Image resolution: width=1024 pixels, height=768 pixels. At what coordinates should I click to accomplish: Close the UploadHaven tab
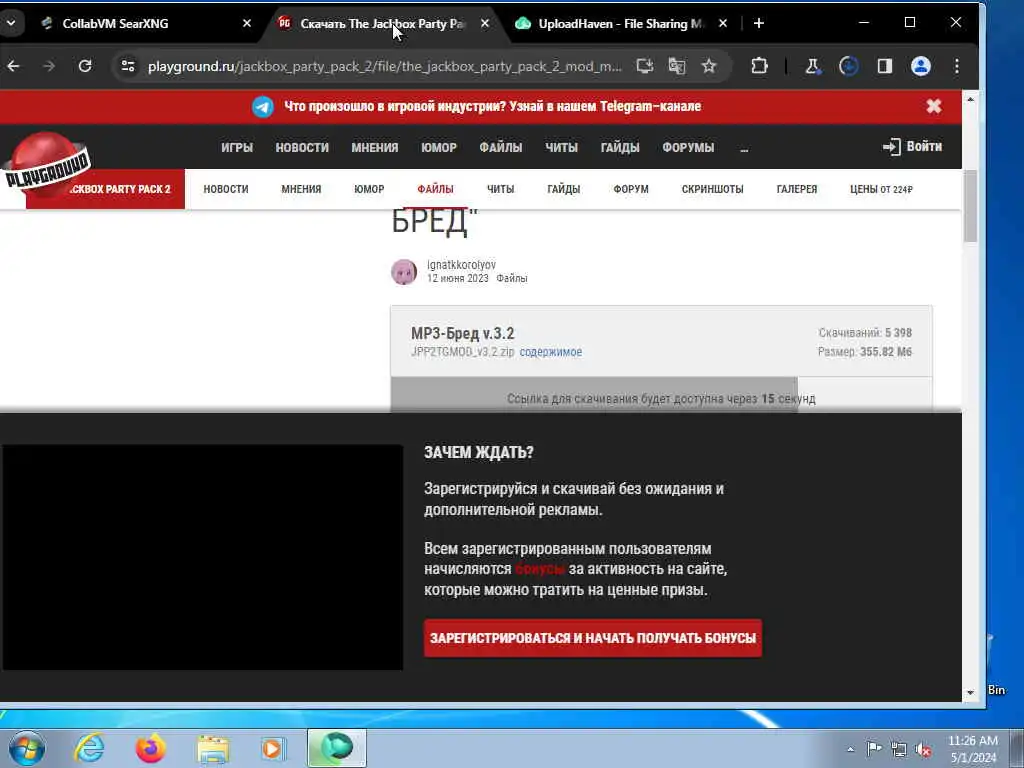[x=723, y=24]
